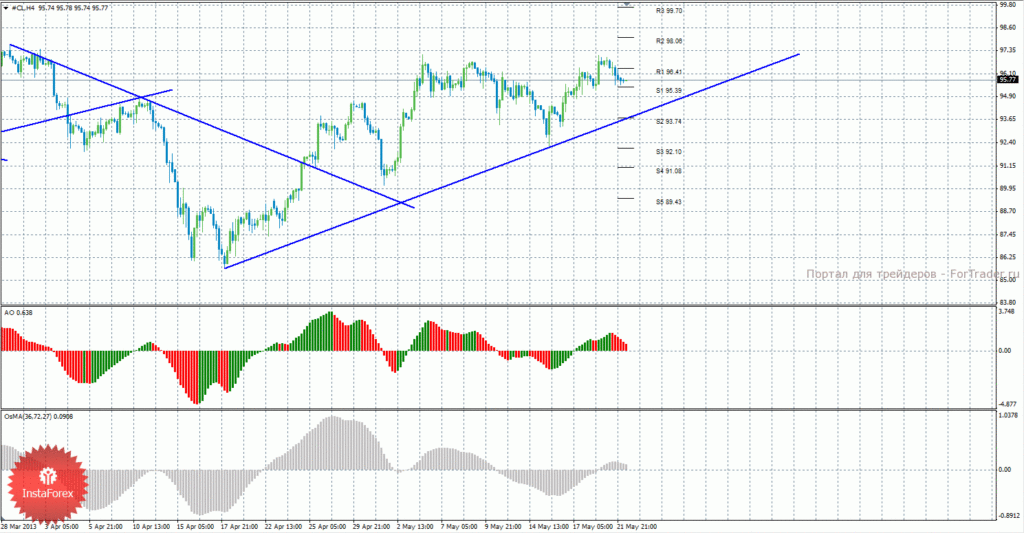This screenshot has height=533, width=1024.
Task: Select the current price tag 95.77
Action: click(1008, 80)
